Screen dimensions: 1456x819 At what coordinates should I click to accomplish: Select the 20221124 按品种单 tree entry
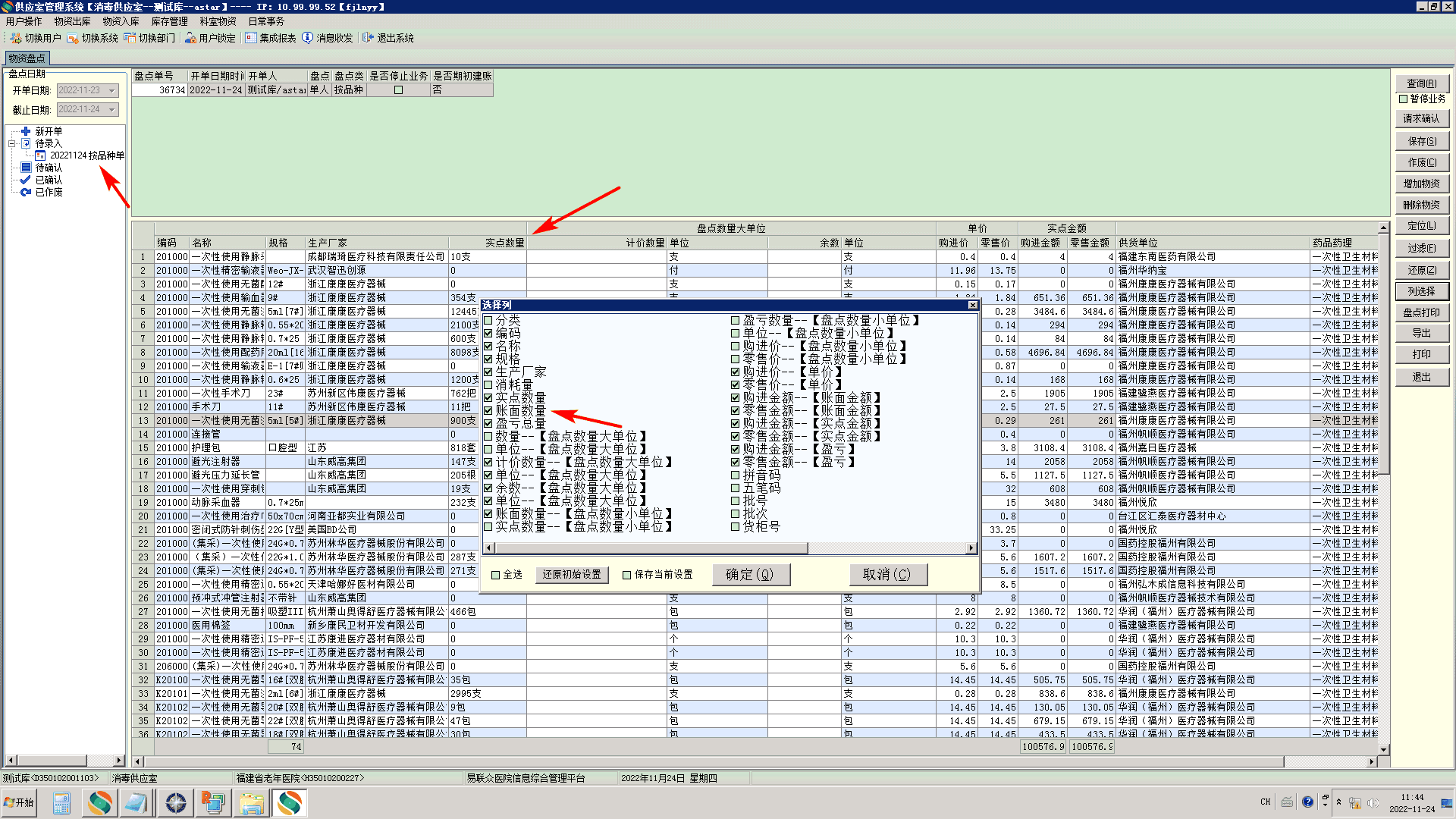86,155
